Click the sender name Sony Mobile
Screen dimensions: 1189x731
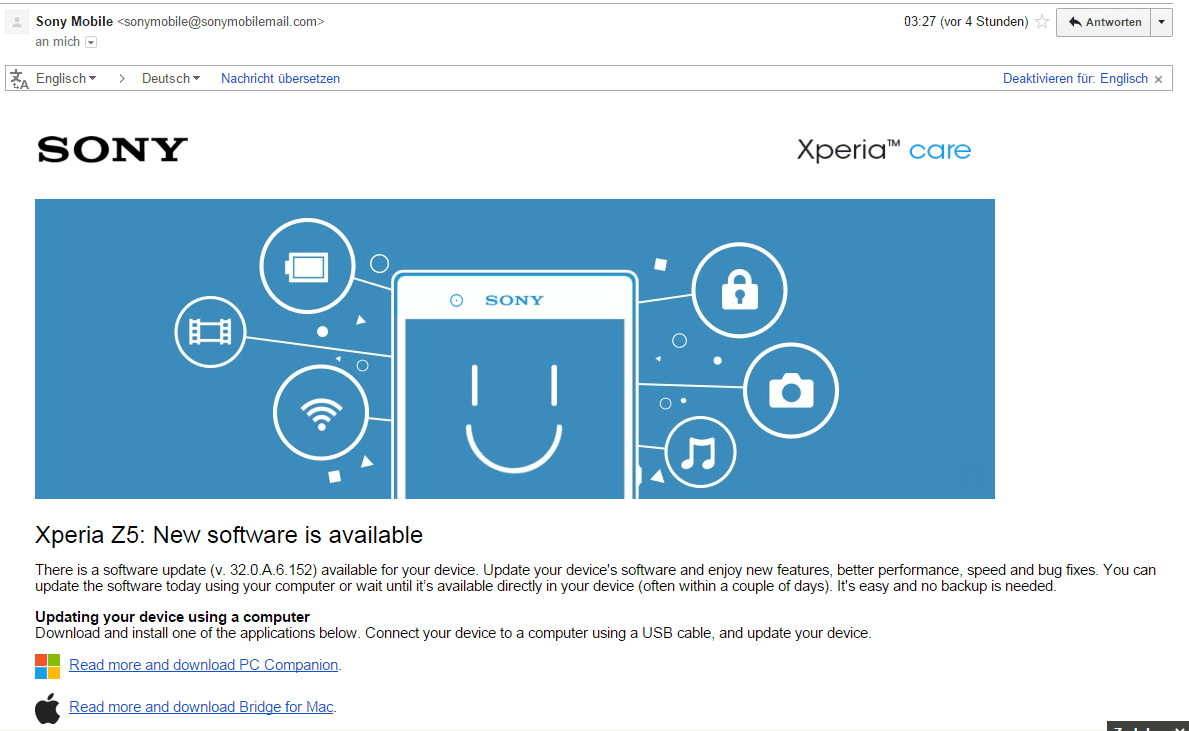(74, 22)
